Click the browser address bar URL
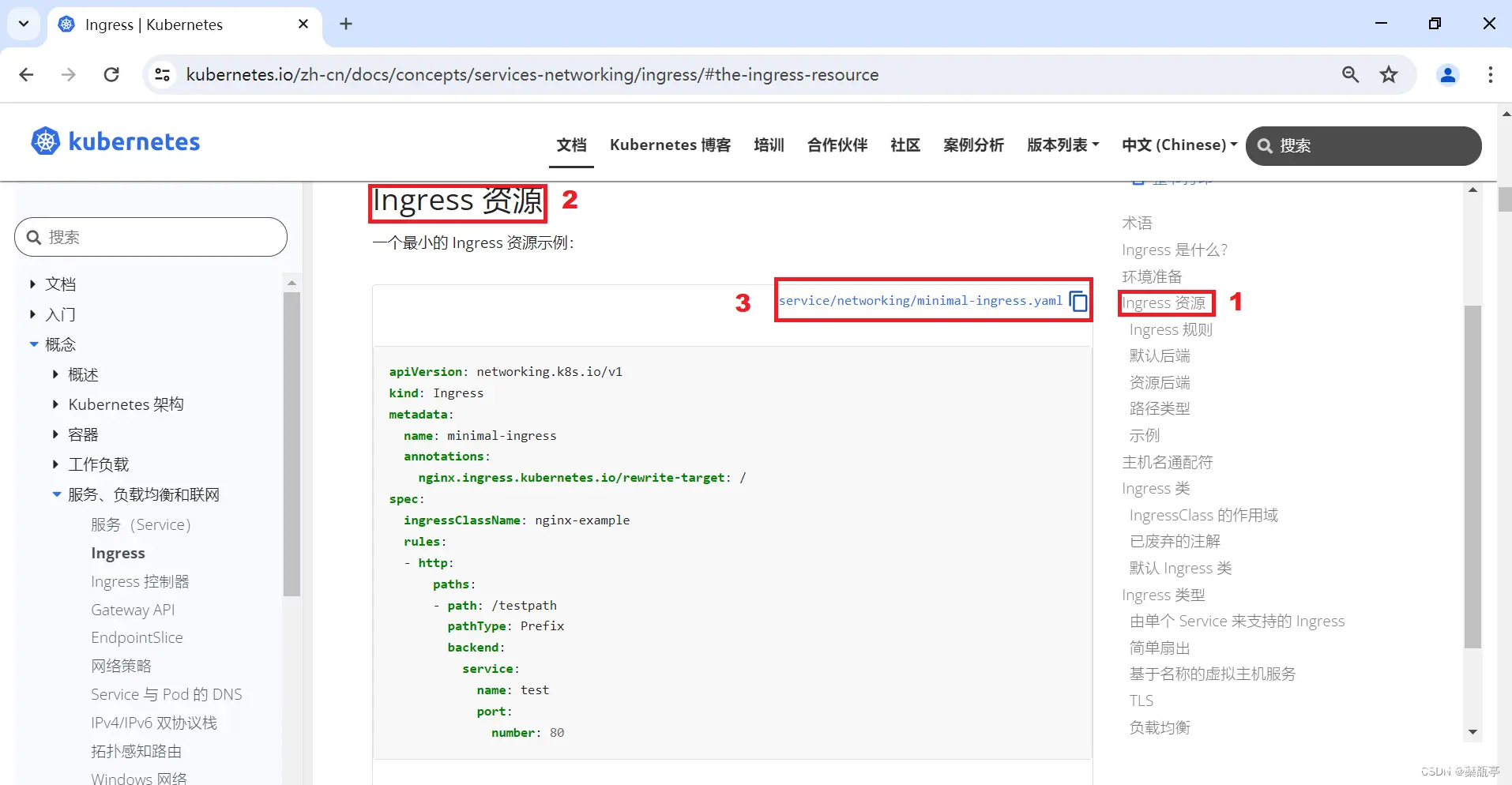The image size is (1512, 785). pyautogui.click(x=532, y=74)
